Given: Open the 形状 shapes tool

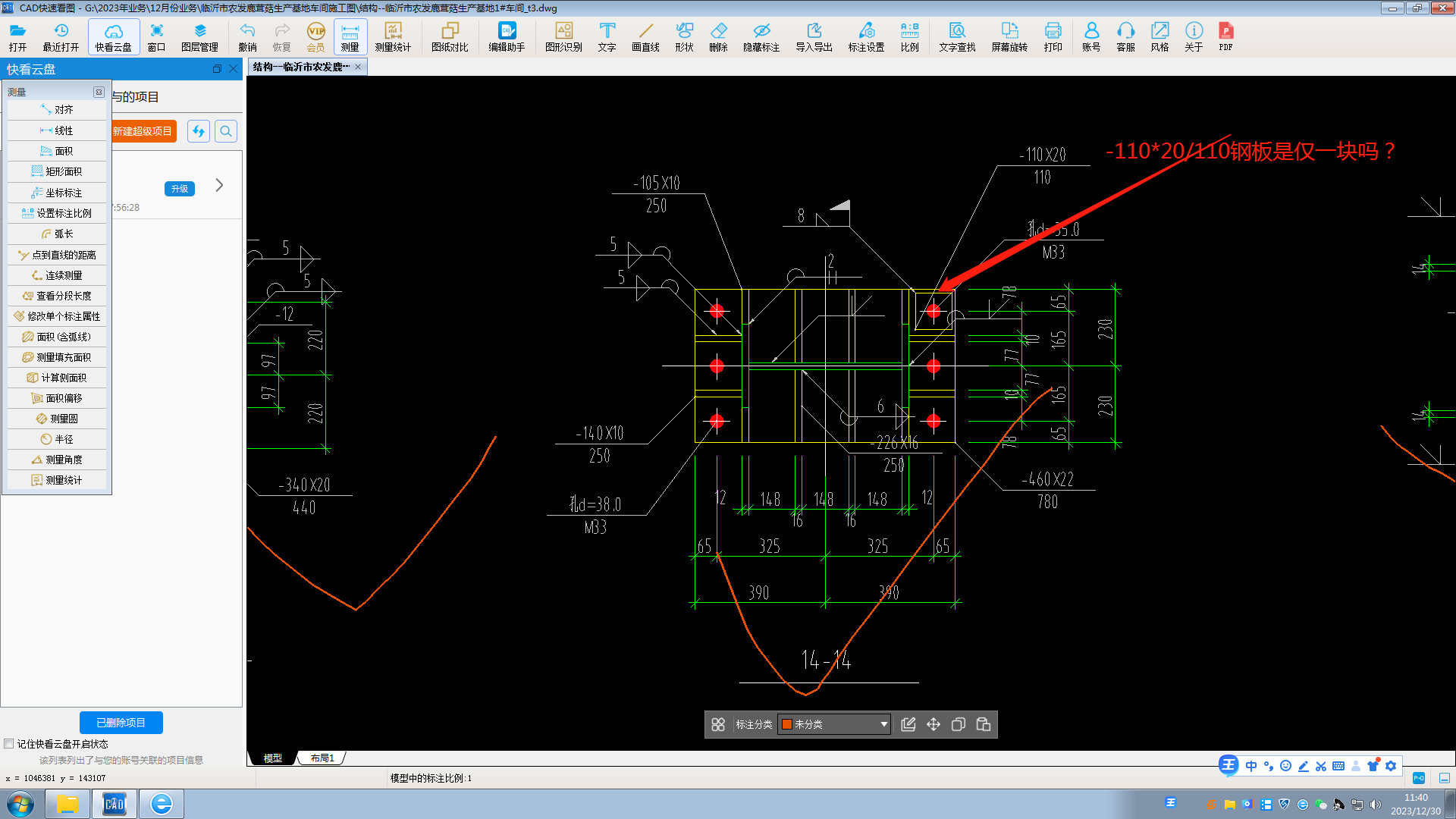Looking at the screenshot, I should point(684,36).
